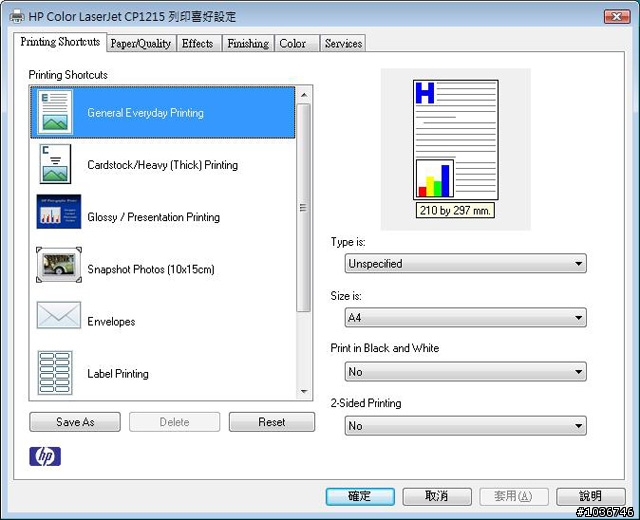Select the Label Printing shortcut icon
This screenshot has height=520, width=640.
click(55, 373)
